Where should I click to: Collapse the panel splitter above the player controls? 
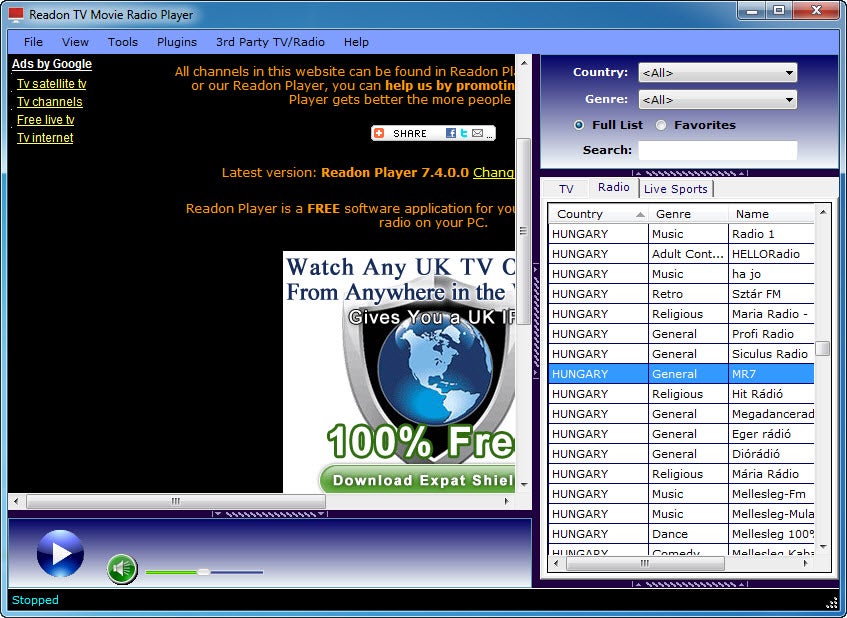[270, 514]
